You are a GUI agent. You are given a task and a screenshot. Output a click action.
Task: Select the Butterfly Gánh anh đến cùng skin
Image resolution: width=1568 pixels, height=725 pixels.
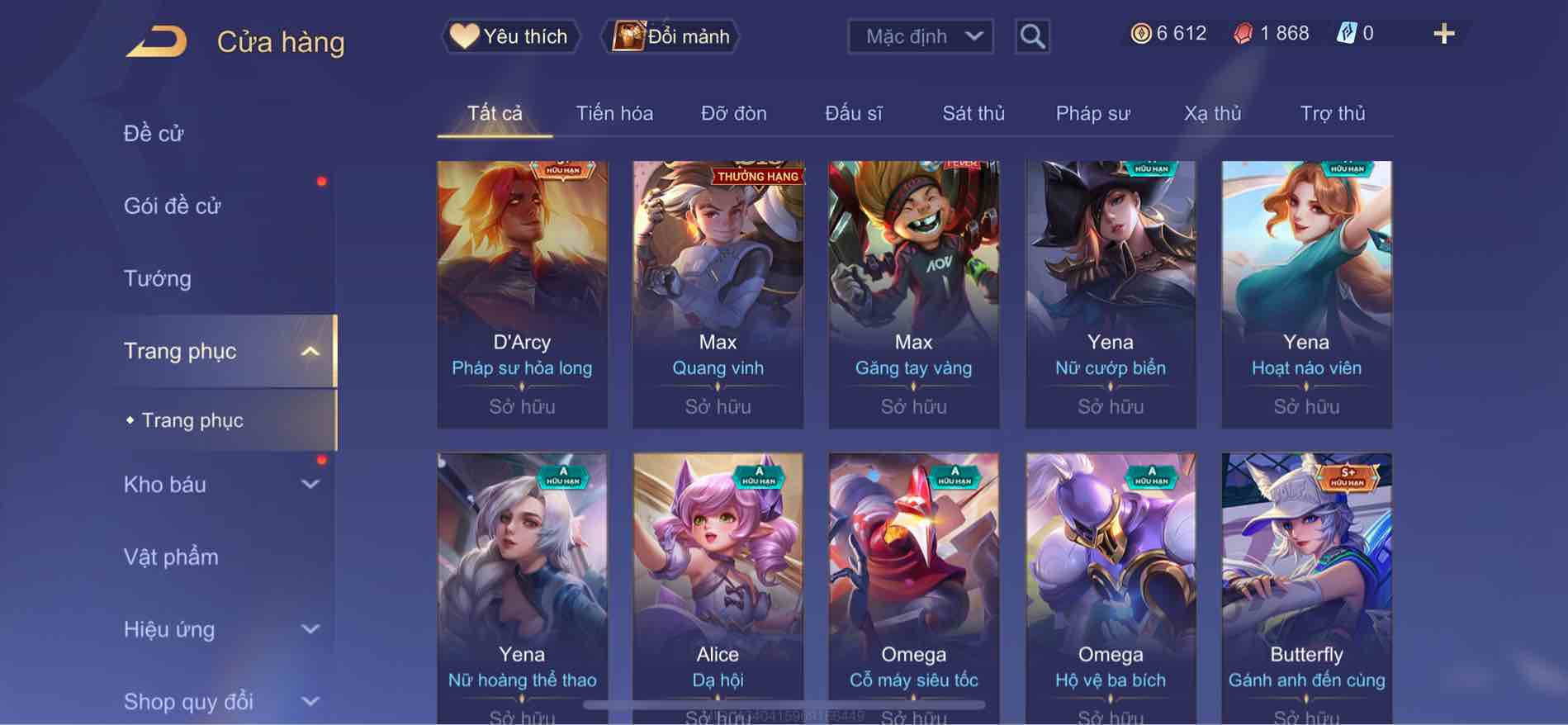point(1306,588)
